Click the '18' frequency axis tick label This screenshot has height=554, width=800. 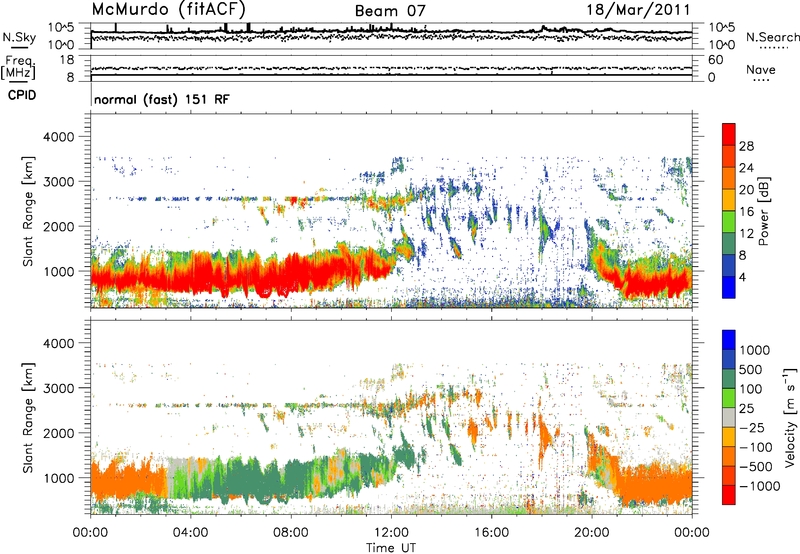[67, 60]
